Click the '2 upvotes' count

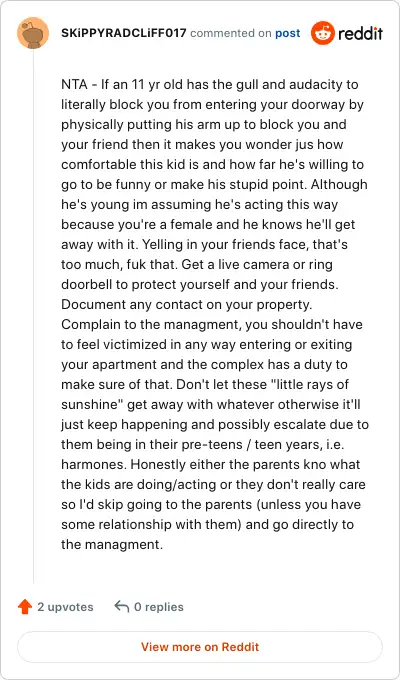click(65, 607)
